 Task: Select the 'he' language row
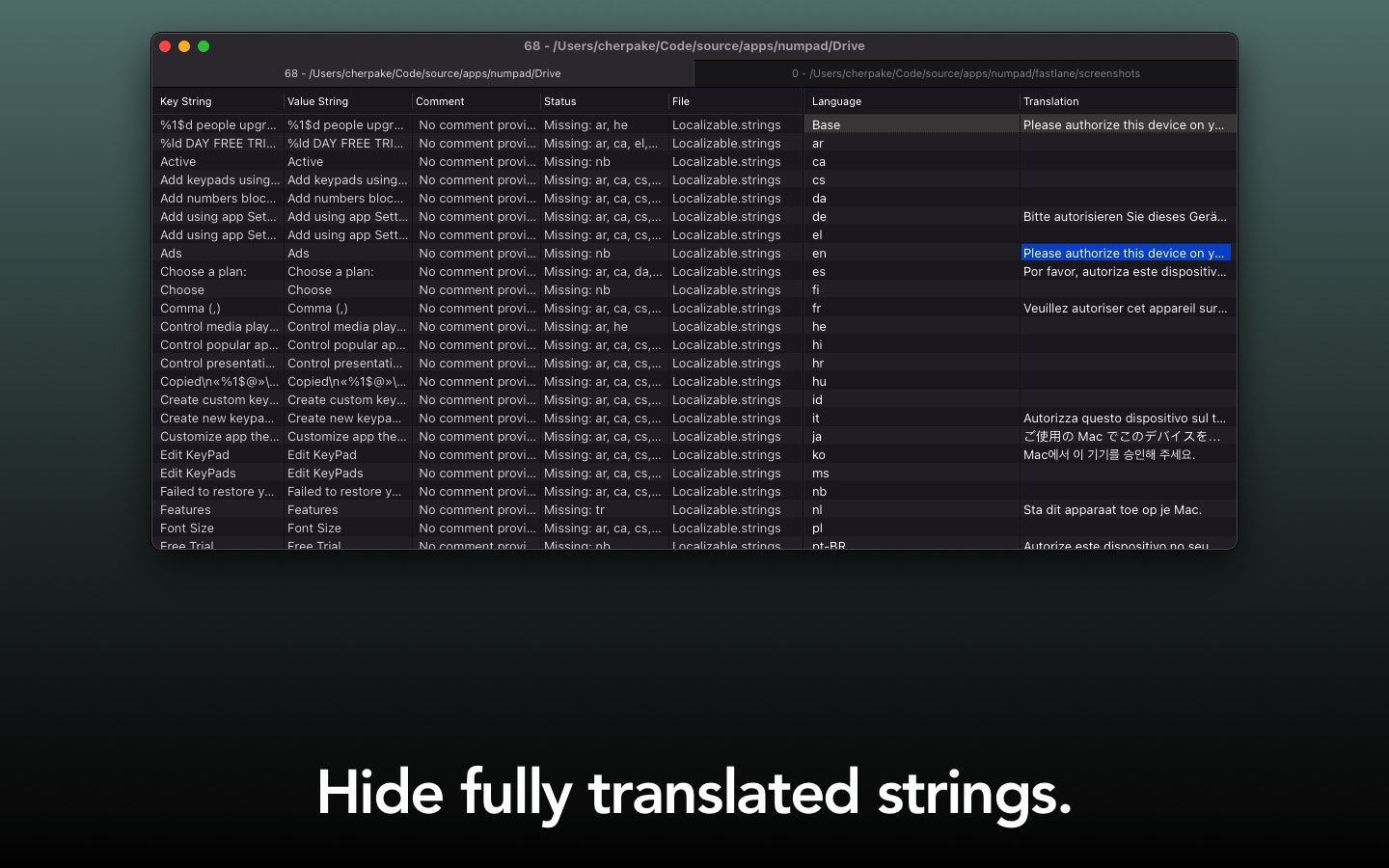[1021, 326]
